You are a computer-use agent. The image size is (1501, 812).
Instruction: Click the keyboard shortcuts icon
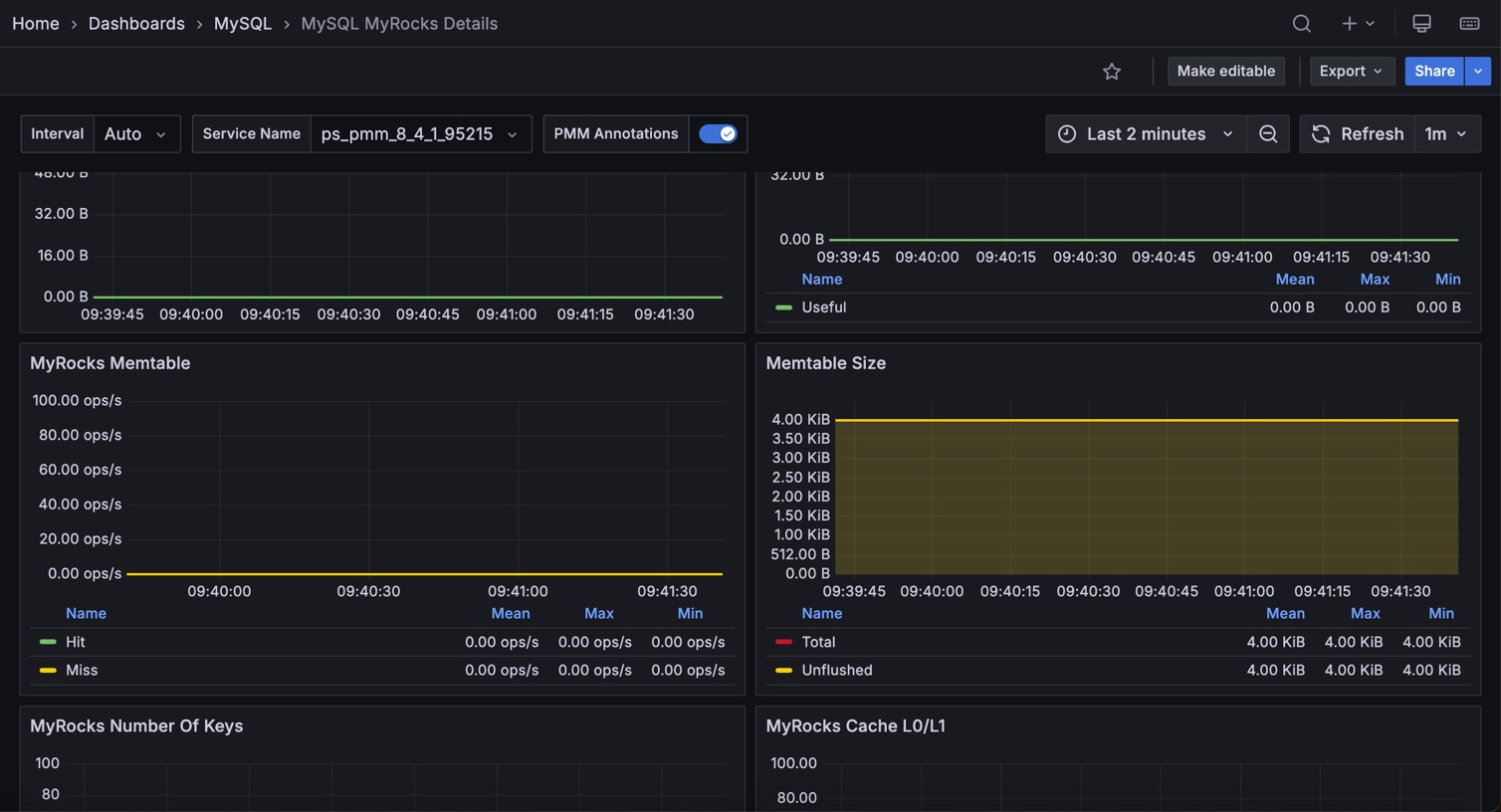coord(1469,24)
